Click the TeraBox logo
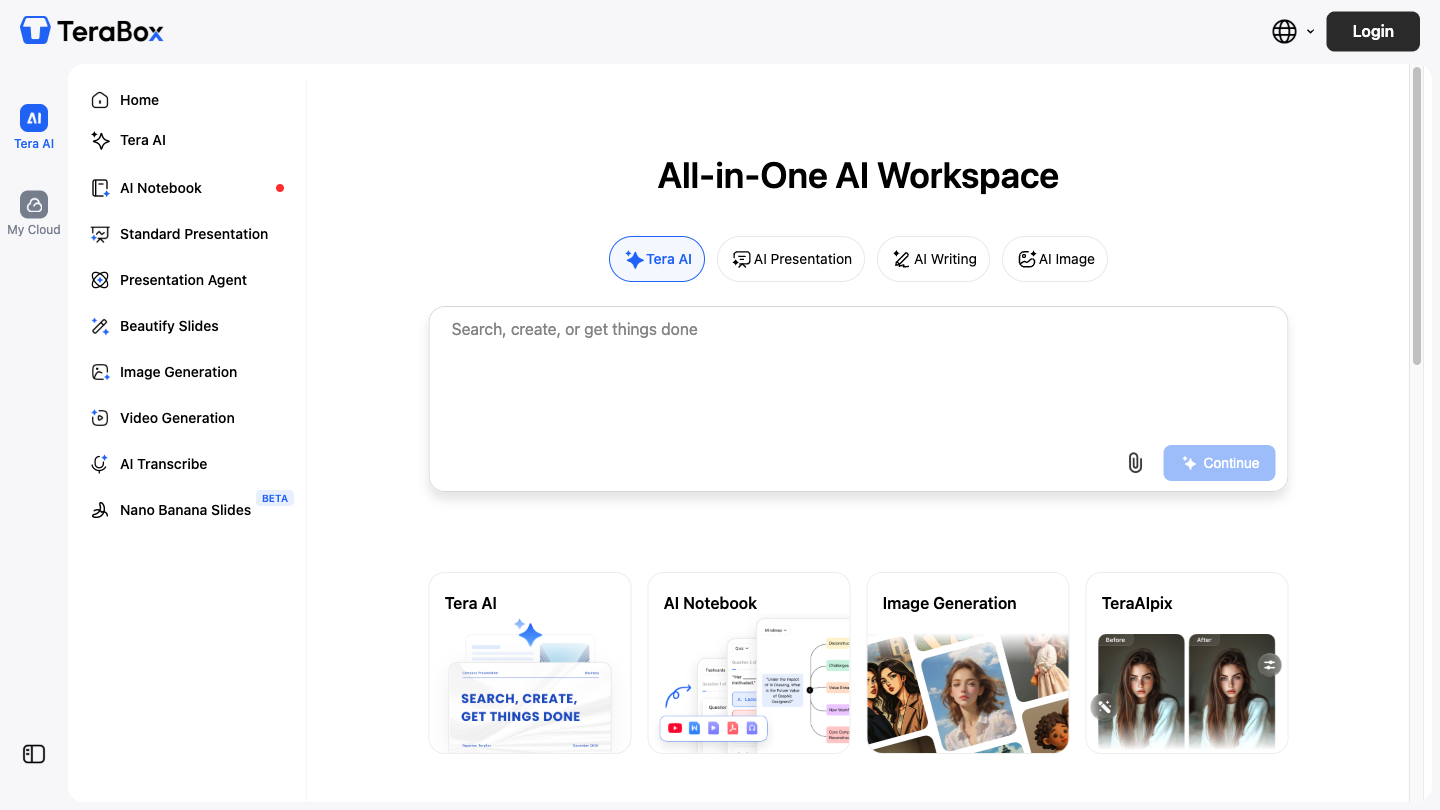 coord(92,31)
